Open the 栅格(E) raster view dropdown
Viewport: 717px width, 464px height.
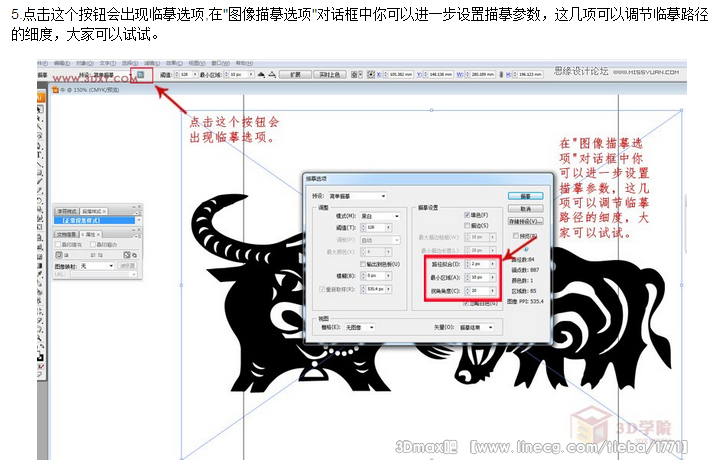tap(359, 327)
